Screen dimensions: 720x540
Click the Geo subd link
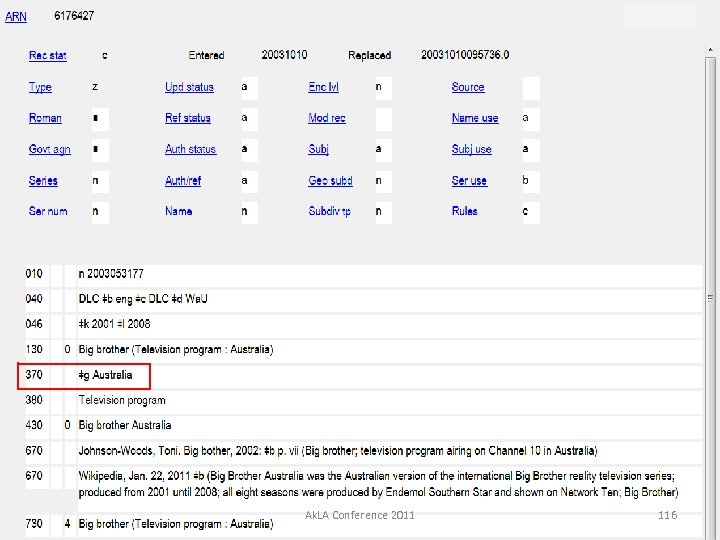coord(330,181)
